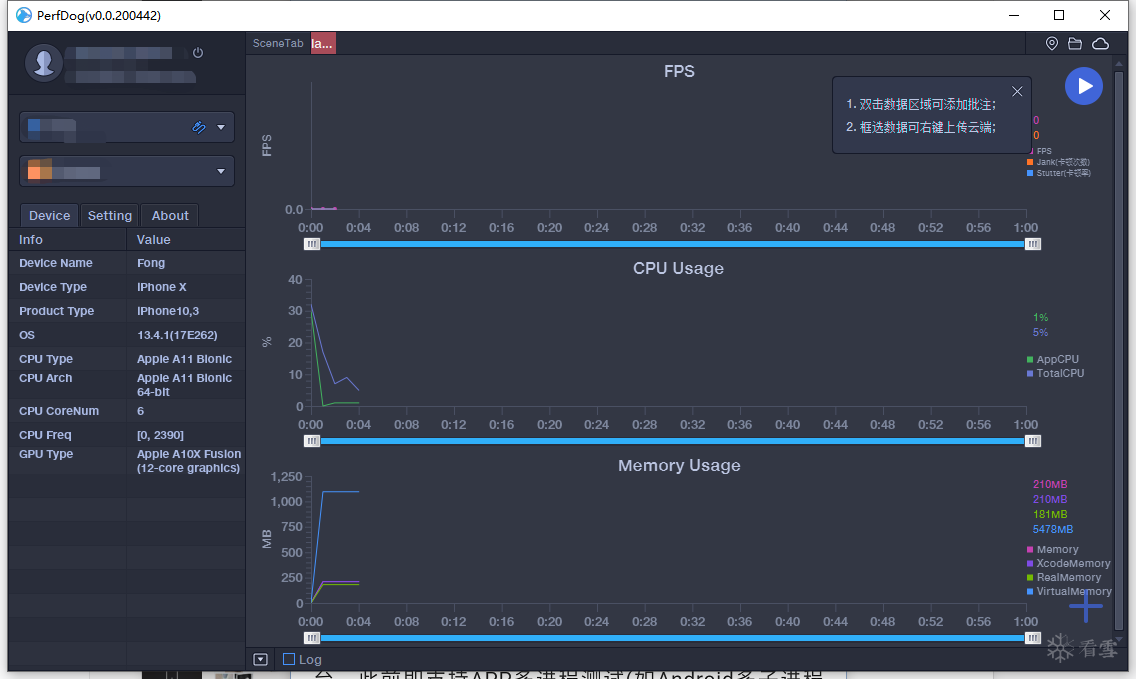This screenshot has height=679, width=1136.
Task: Click the user avatar icon
Action: coord(44,62)
